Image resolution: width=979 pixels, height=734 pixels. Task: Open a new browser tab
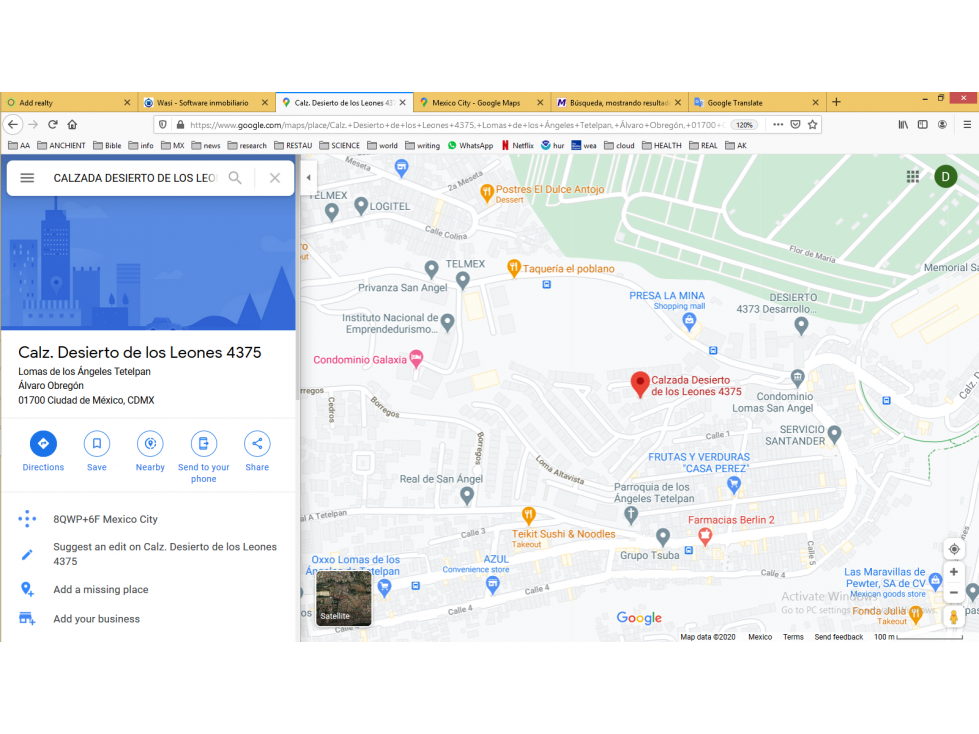pos(836,102)
